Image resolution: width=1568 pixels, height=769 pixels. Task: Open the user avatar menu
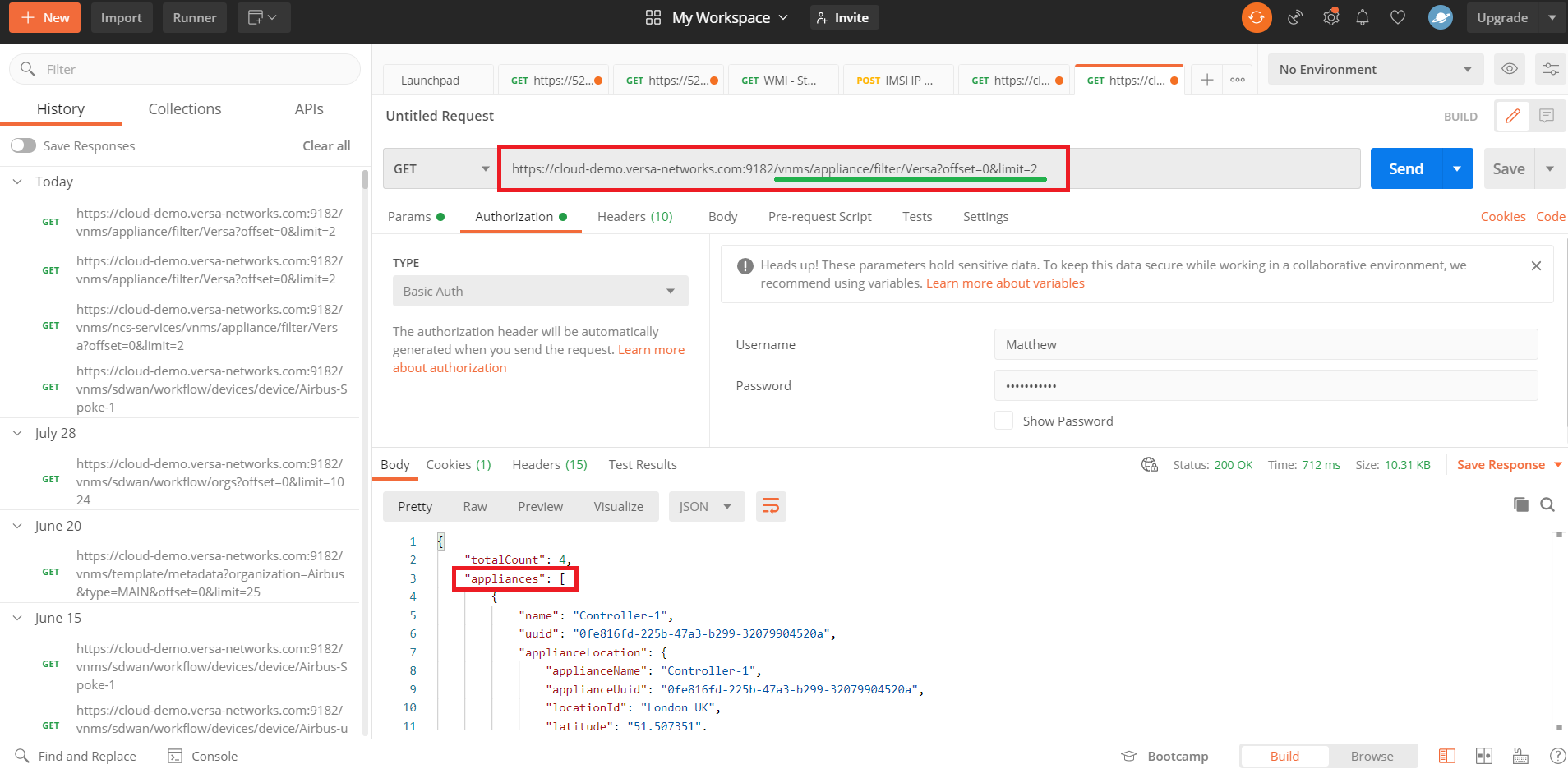tap(1441, 17)
